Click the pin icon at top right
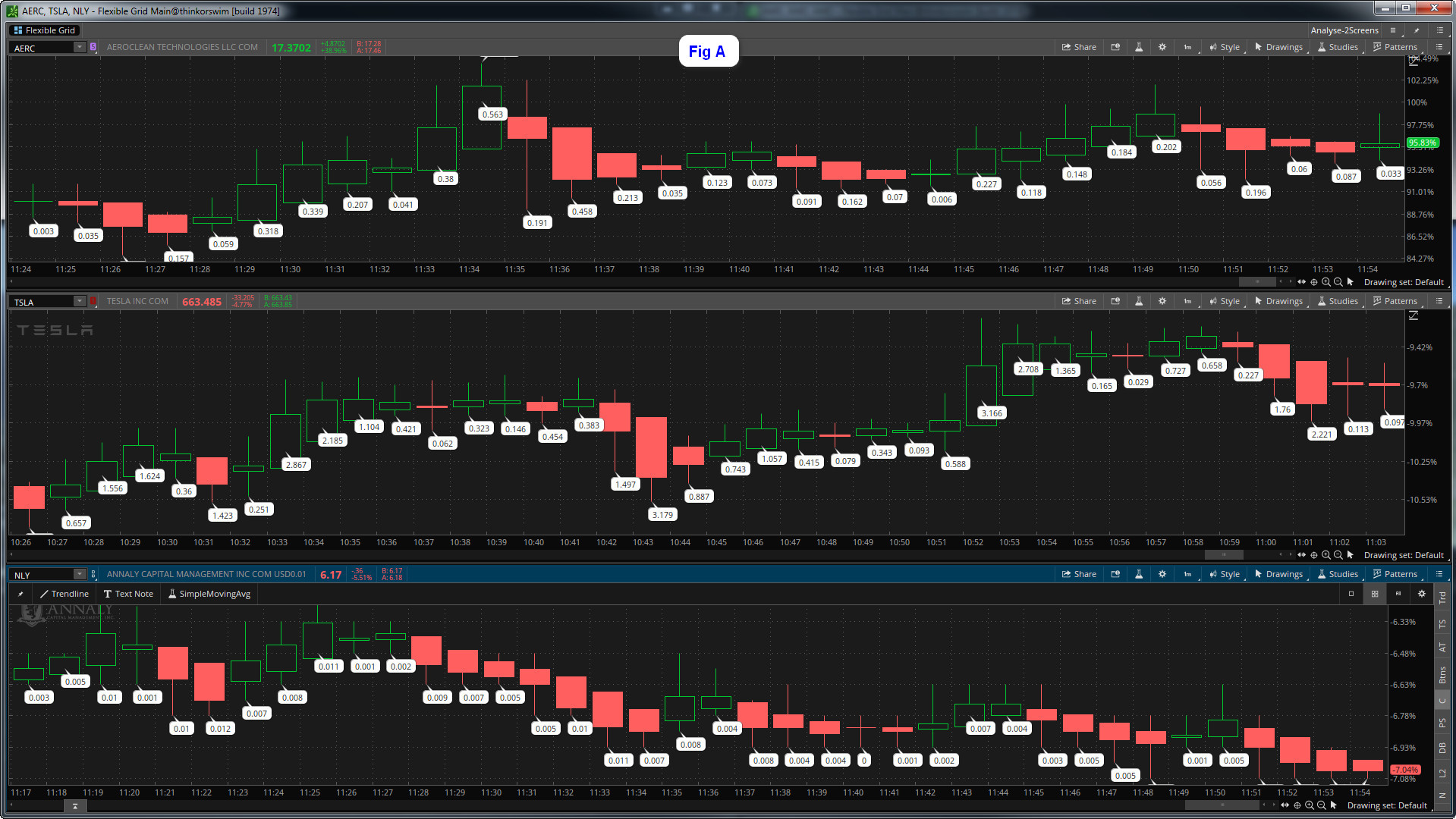The width and height of the screenshot is (1456, 819). click(x=1416, y=30)
